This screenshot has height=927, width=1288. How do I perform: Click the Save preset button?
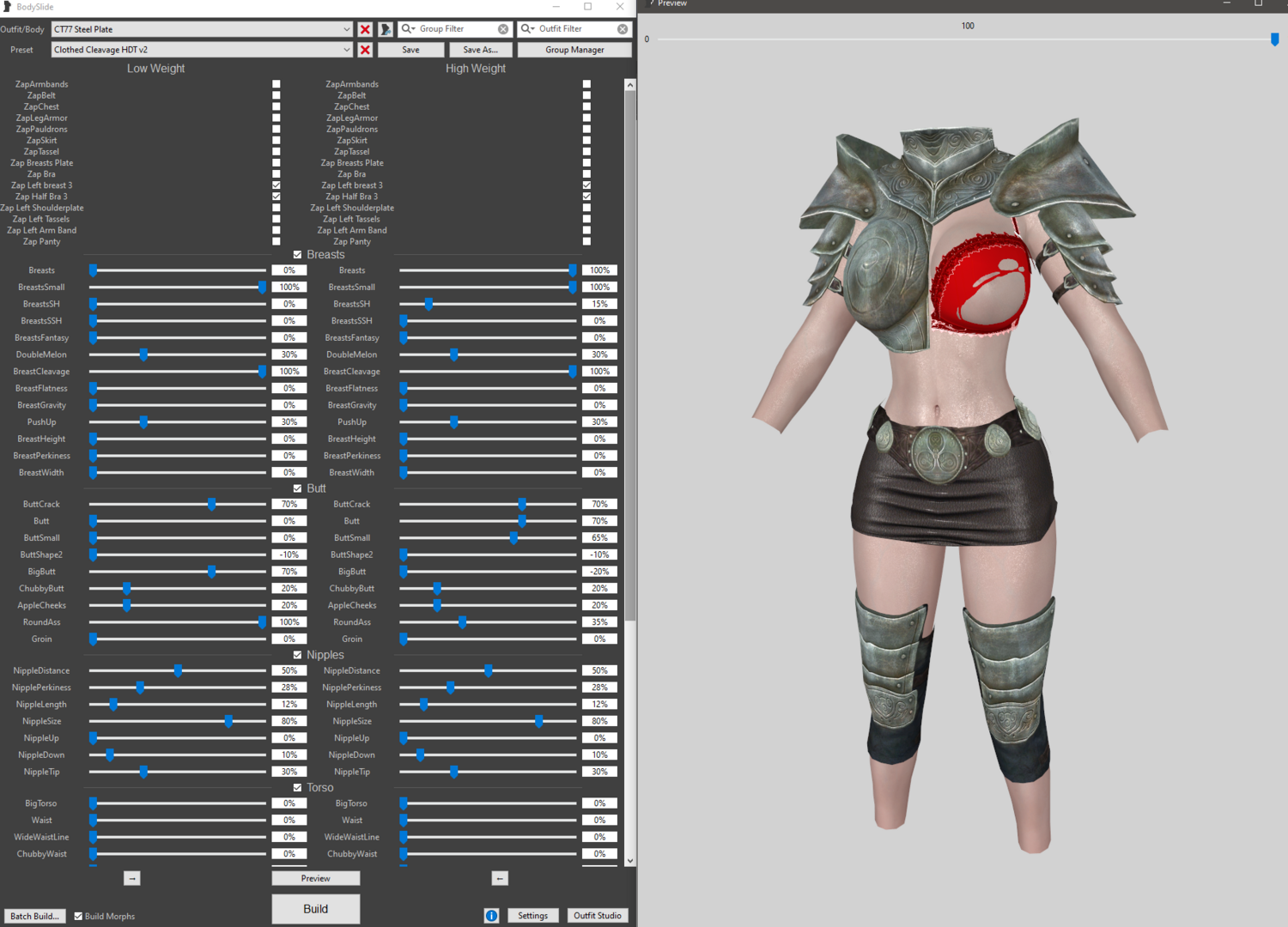pyautogui.click(x=410, y=50)
